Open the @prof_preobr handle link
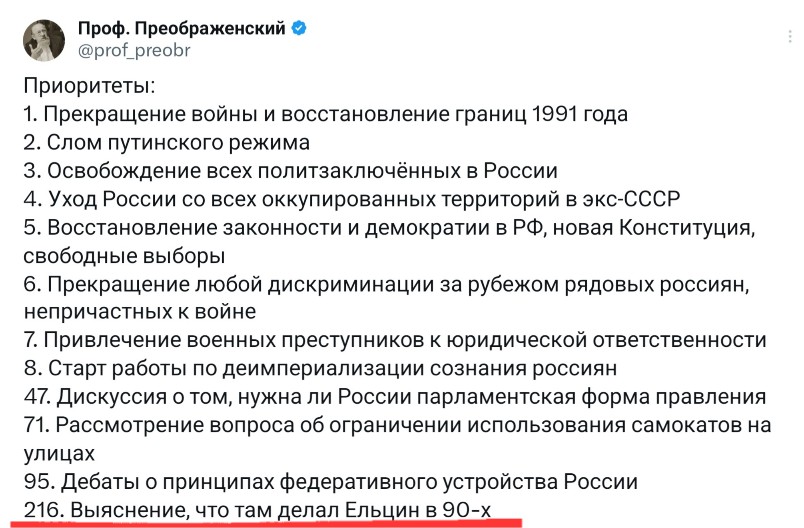The width and height of the screenshot is (804, 528). (134, 50)
